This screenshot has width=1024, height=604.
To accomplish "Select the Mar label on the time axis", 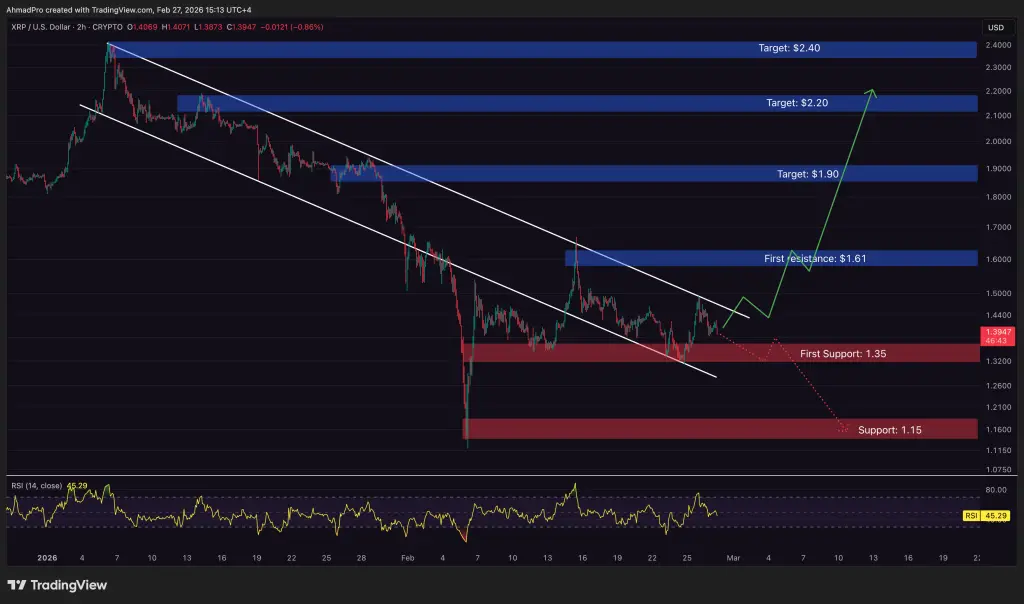I will click(733, 559).
